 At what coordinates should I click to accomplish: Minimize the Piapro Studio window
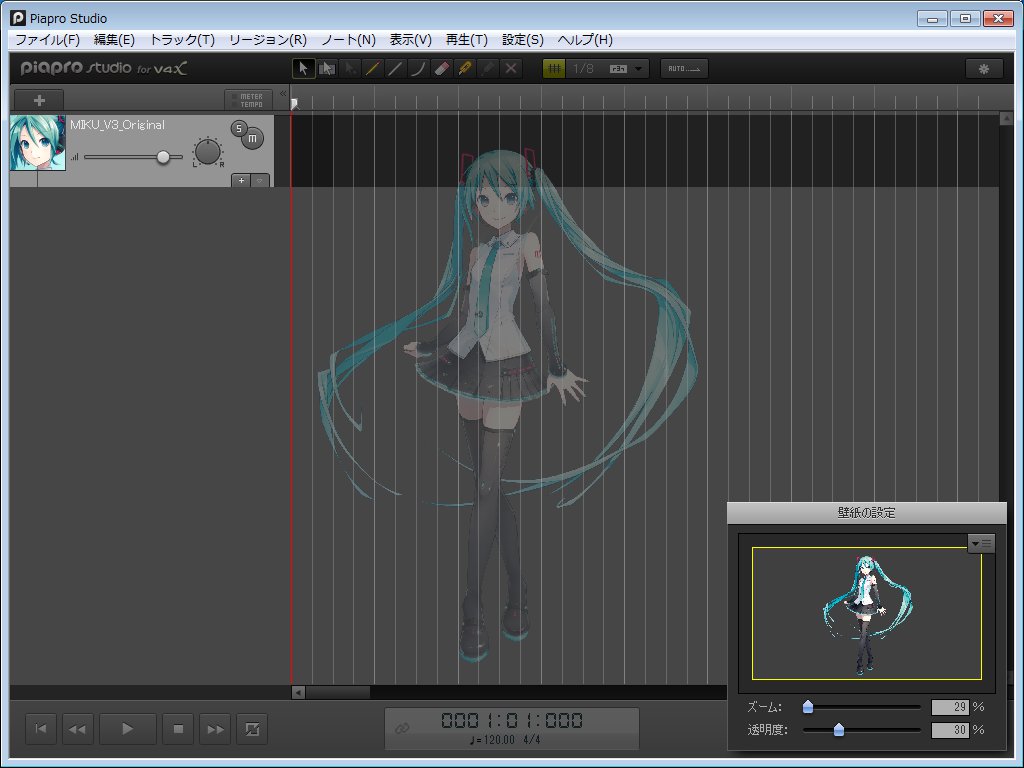pyautogui.click(x=932, y=19)
